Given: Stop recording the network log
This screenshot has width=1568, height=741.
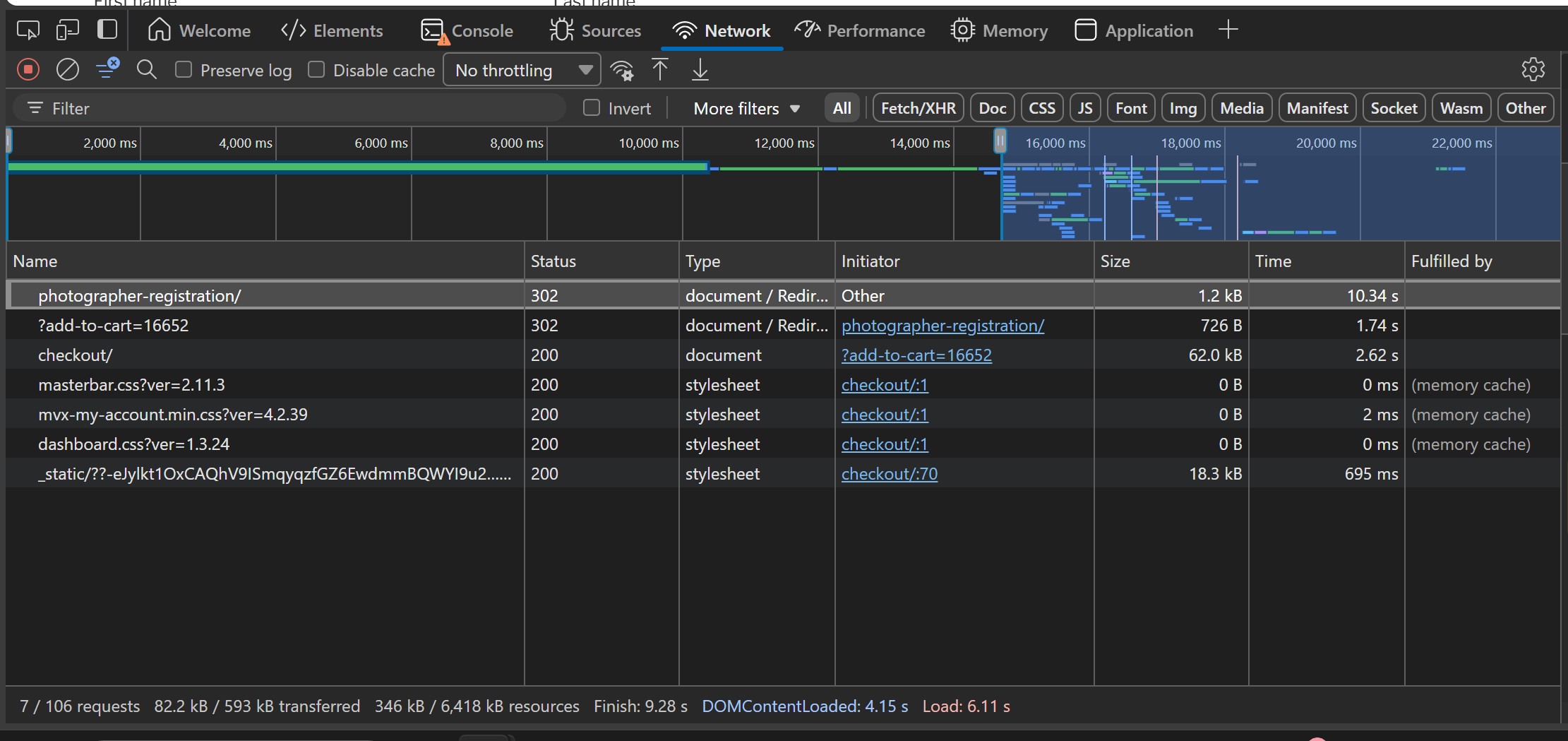Looking at the screenshot, I should (x=28, y=70).
